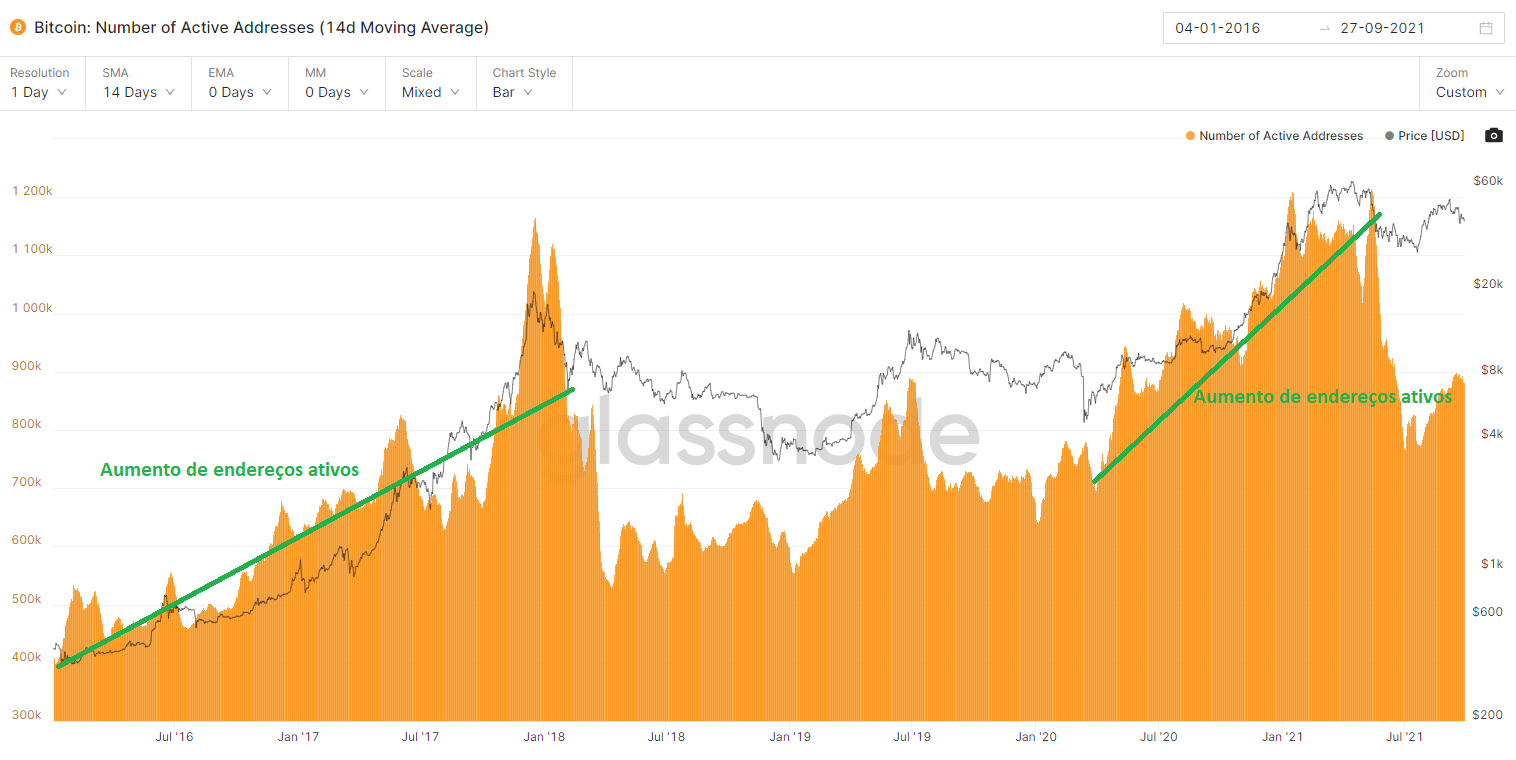Click the $200 price axis label
The image size is (1516, 760).
click(x=1488, y=715)
